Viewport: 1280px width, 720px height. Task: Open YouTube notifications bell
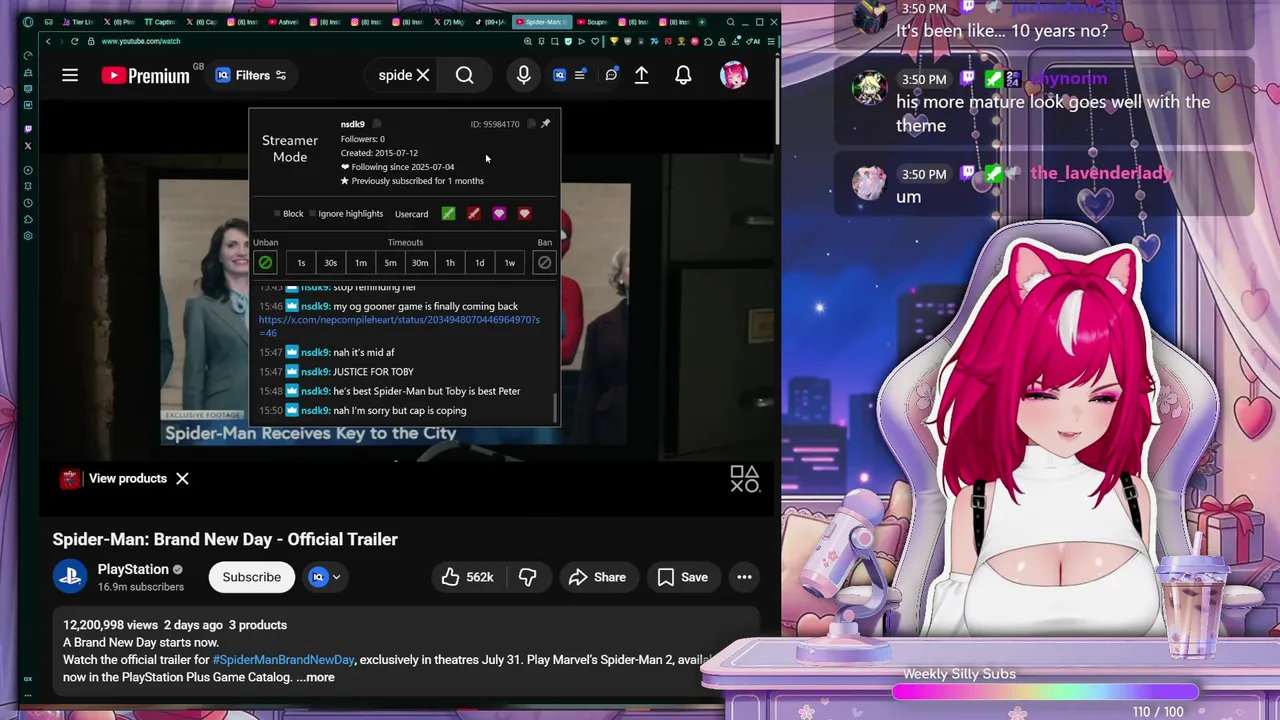(683, 75)
